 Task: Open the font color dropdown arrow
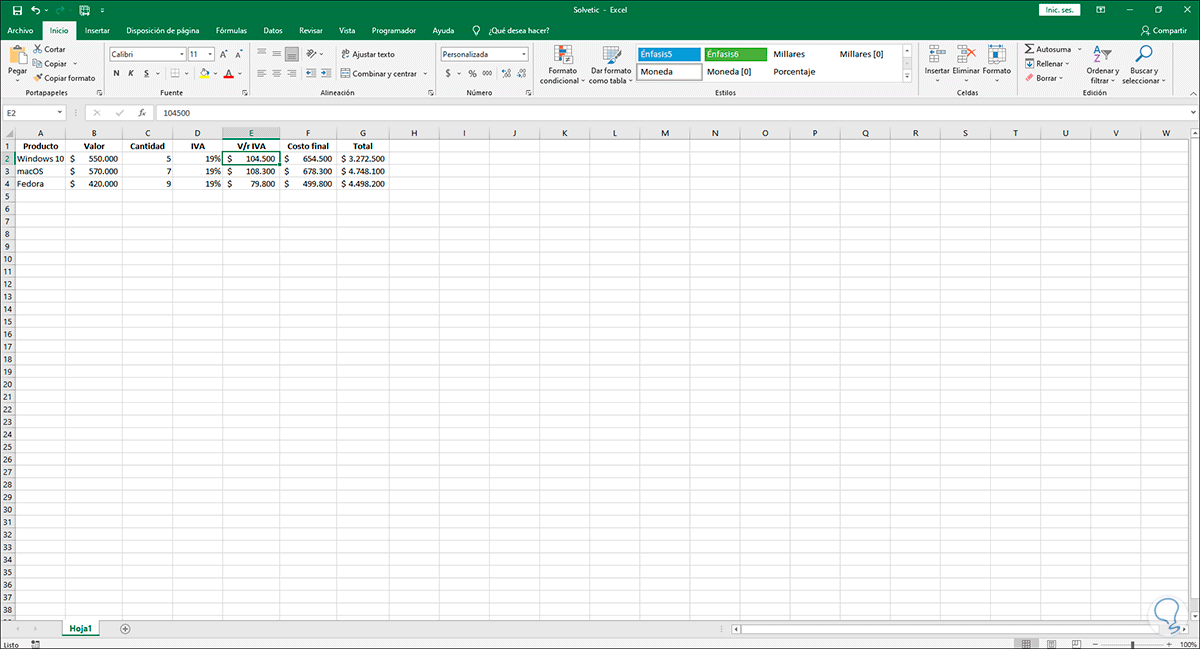coord(240,73)
